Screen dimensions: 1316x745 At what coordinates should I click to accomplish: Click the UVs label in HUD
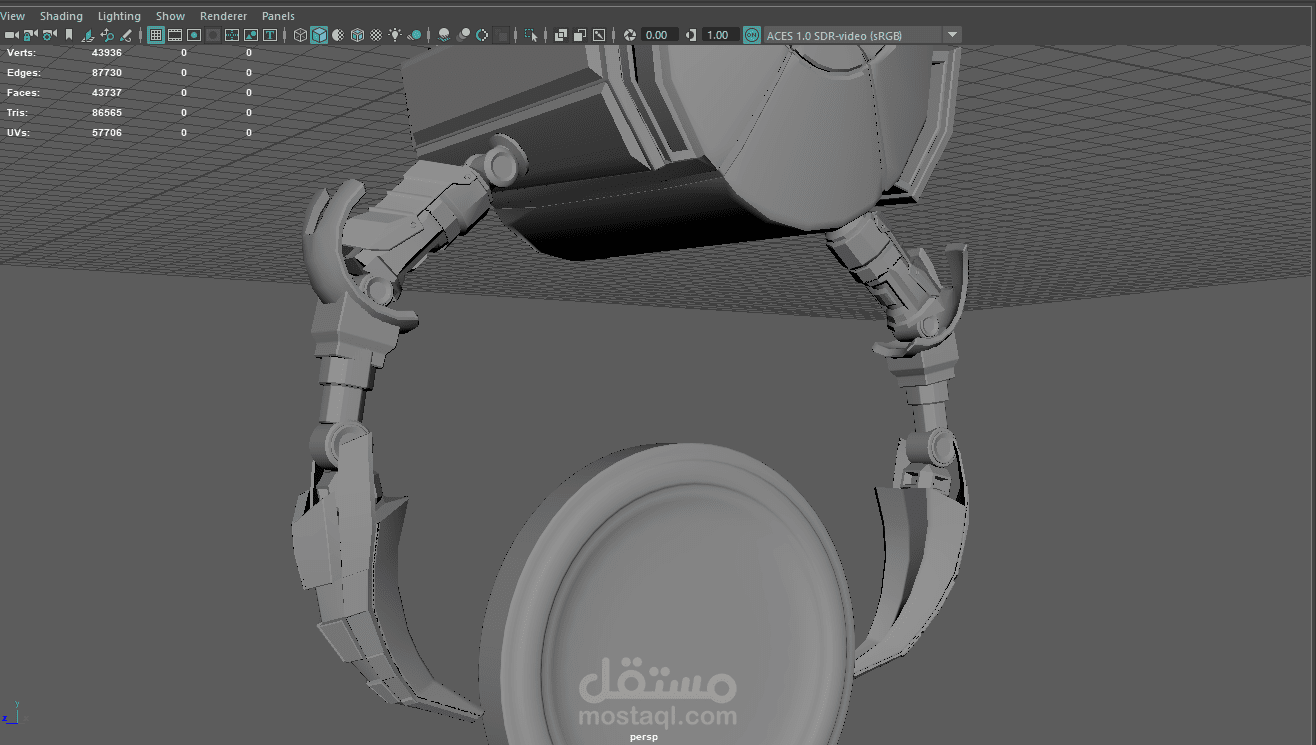[x=18, y=132]
